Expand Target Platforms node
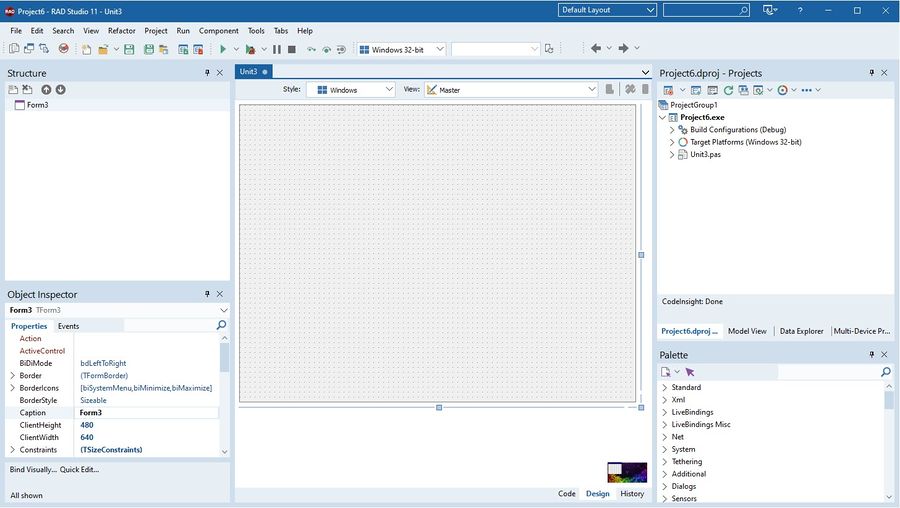Viewport: 900px width, 508px height. click(672, 142)
